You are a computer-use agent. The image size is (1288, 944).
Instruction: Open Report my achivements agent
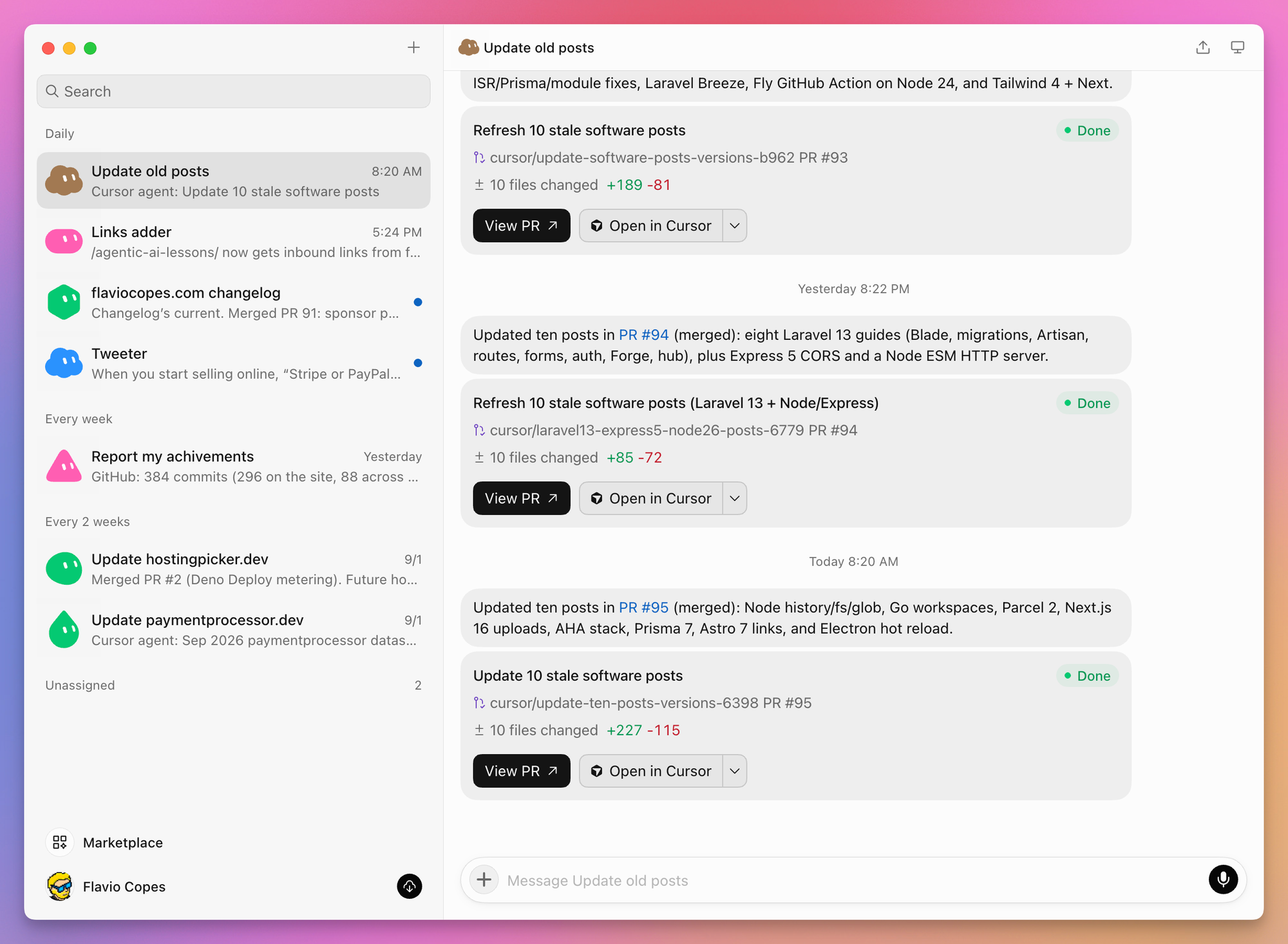coord(233,466)
